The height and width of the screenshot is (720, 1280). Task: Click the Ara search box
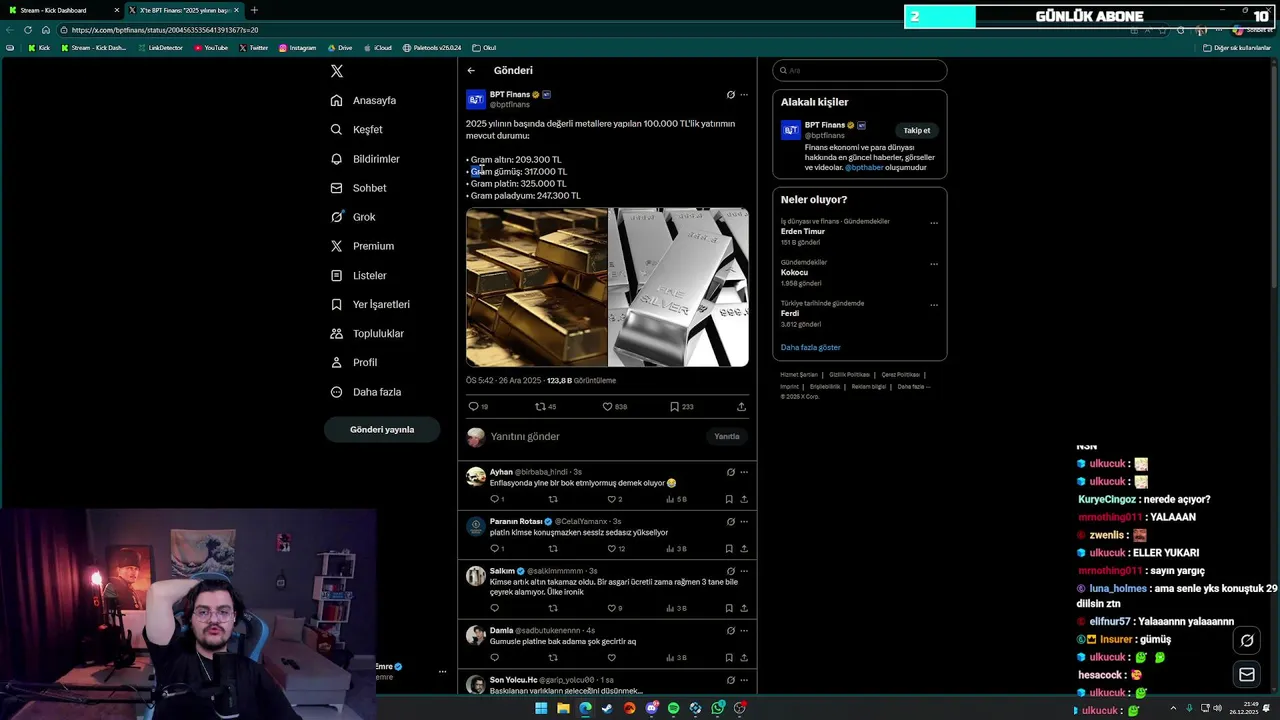tap(860, 71)
